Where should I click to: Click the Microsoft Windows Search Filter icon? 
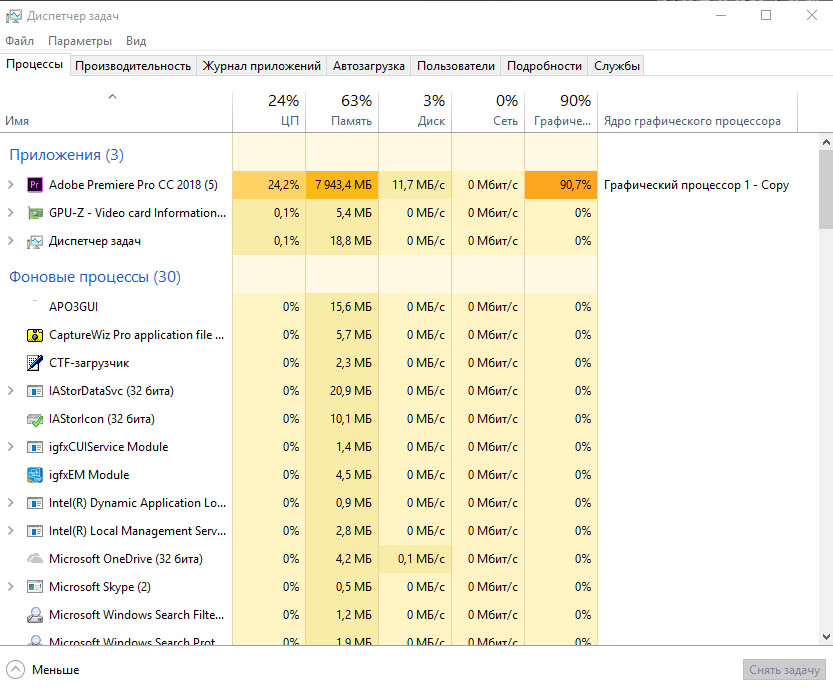click(x=35, y=615)
